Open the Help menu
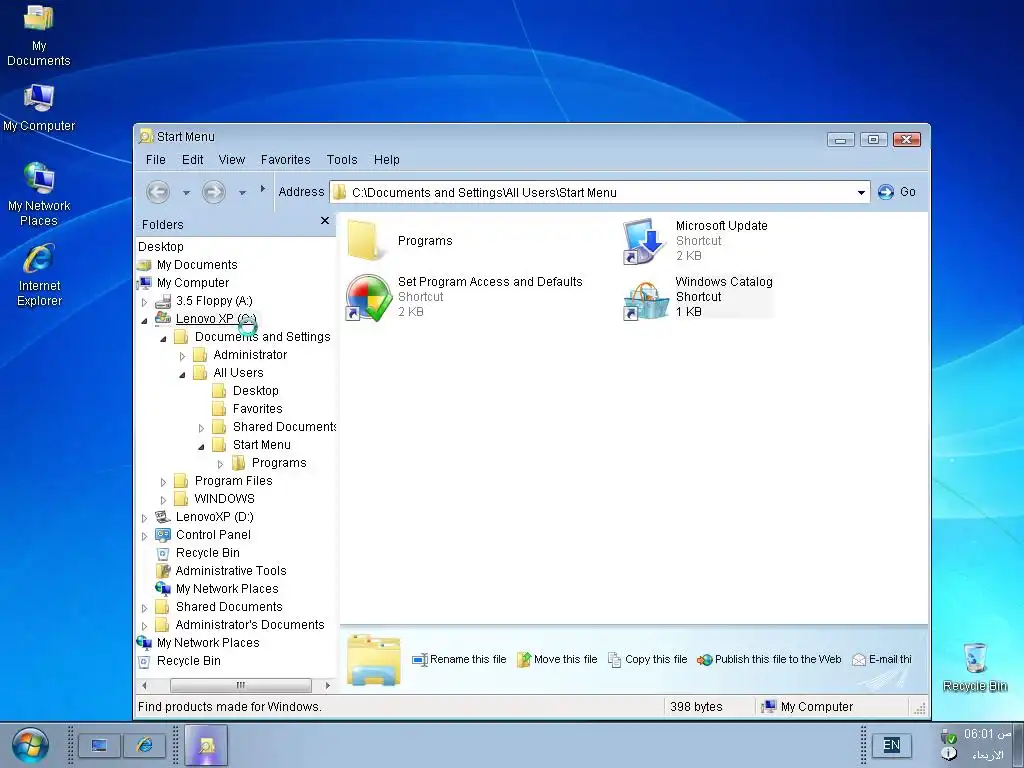 click(x=387, y=159)
